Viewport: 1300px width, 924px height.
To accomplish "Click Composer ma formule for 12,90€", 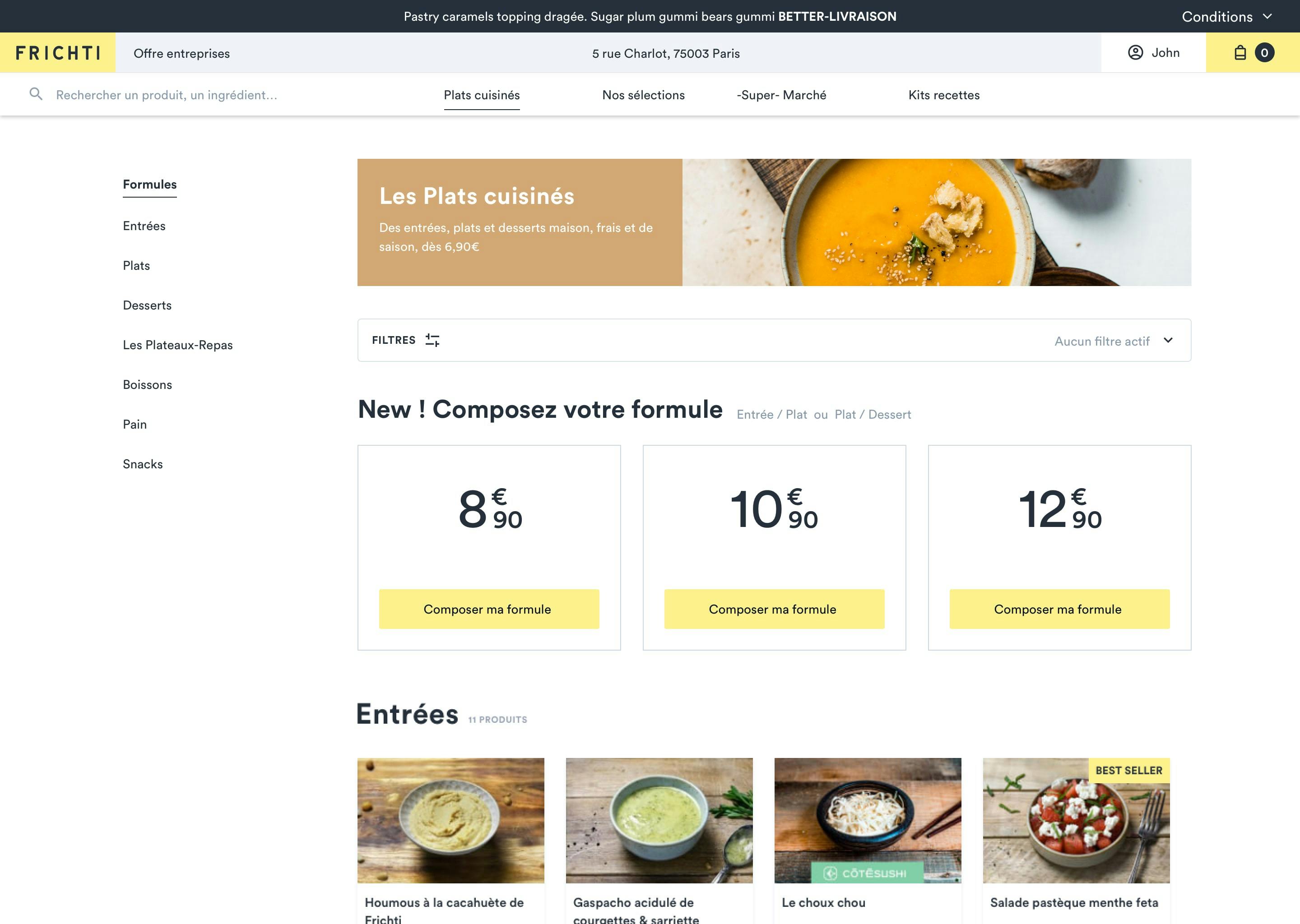I will [x=1057, y=608].
